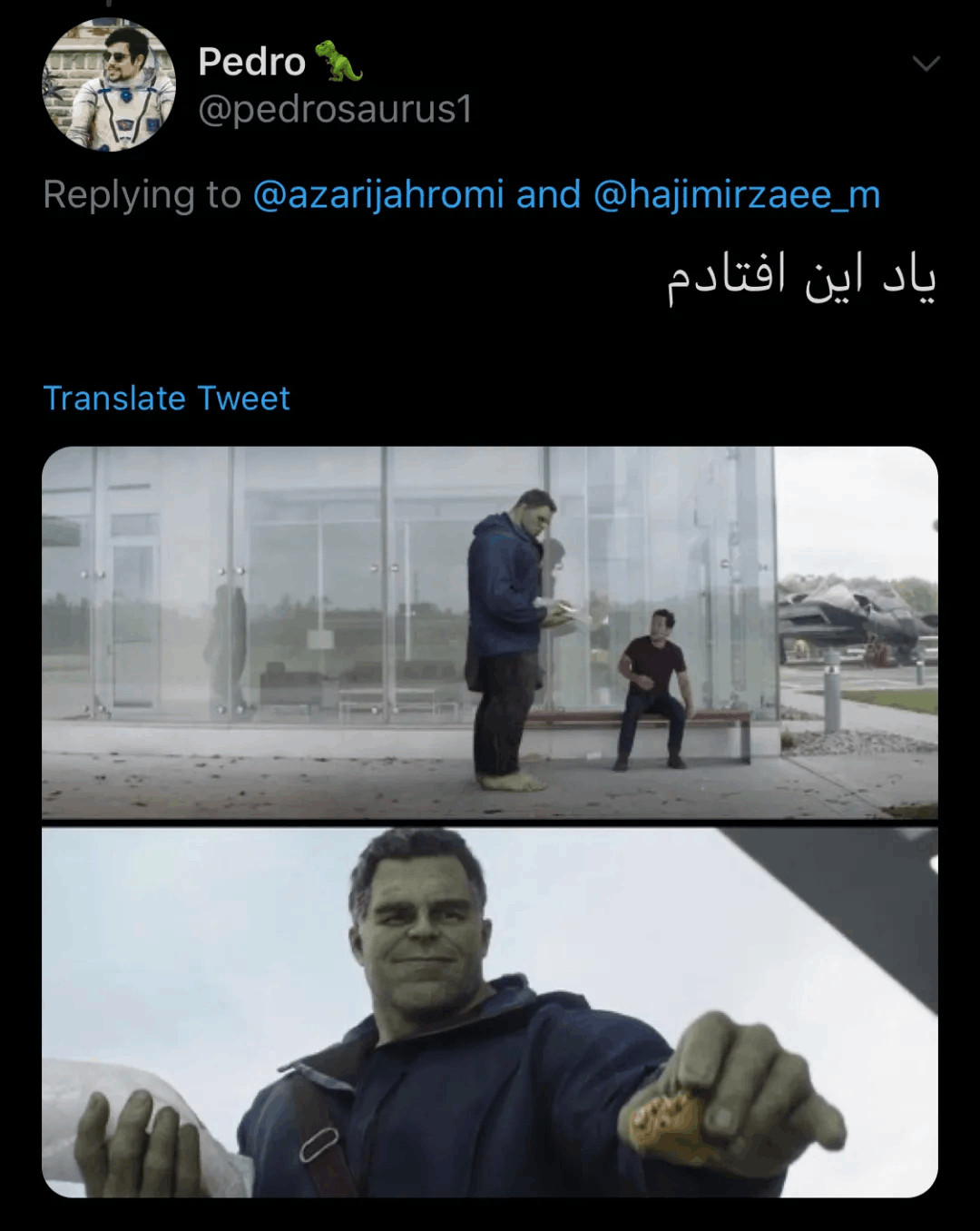
Task: Open the display name Pedro
Action: [x=252, y=62]
